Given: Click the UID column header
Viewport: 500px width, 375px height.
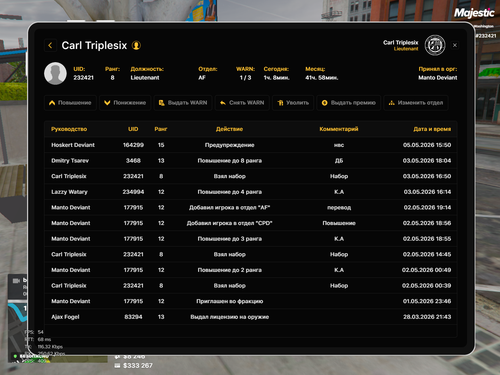Looking at the screenshot, I should point(133,129).
